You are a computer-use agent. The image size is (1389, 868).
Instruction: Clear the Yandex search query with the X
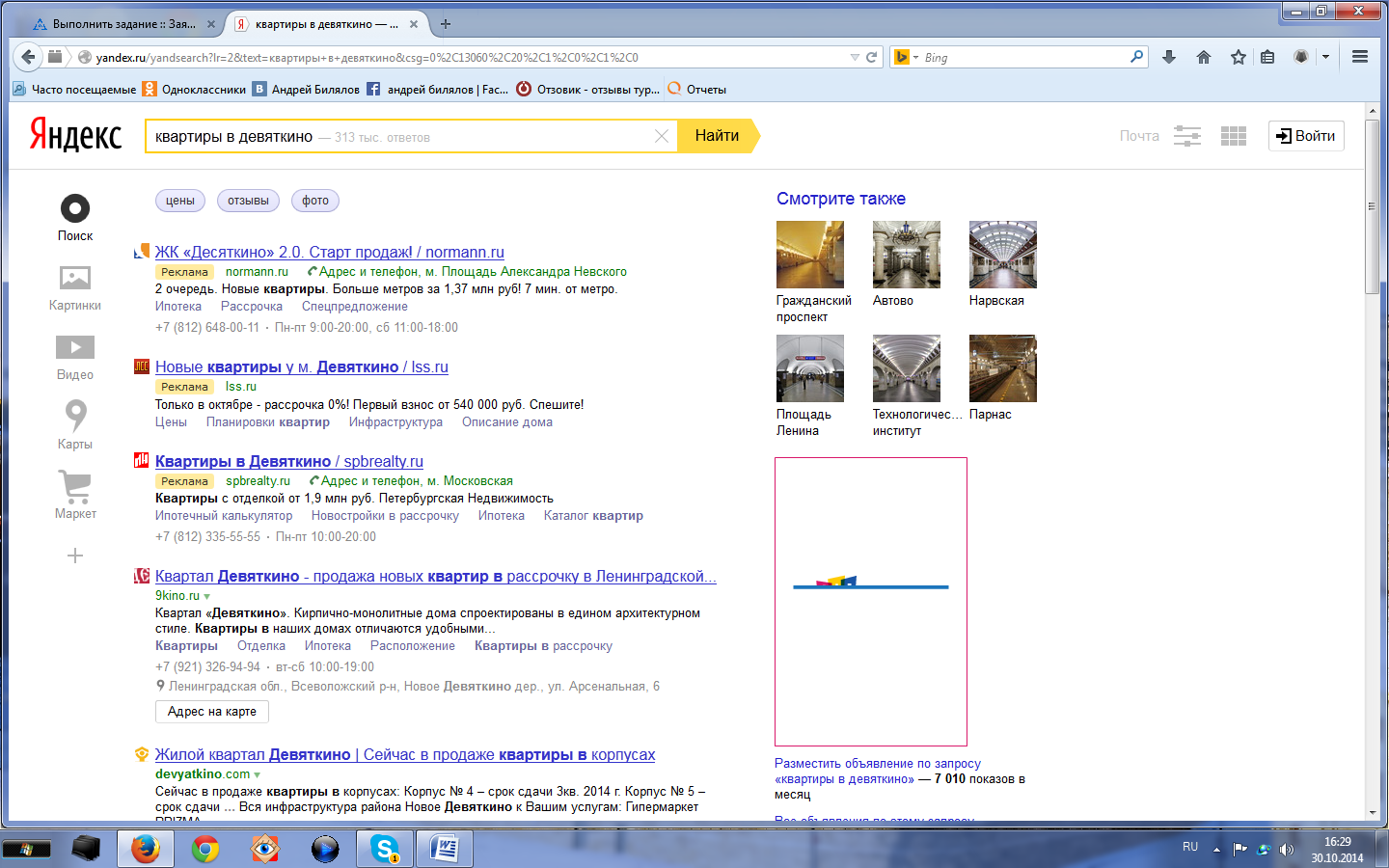662,136
